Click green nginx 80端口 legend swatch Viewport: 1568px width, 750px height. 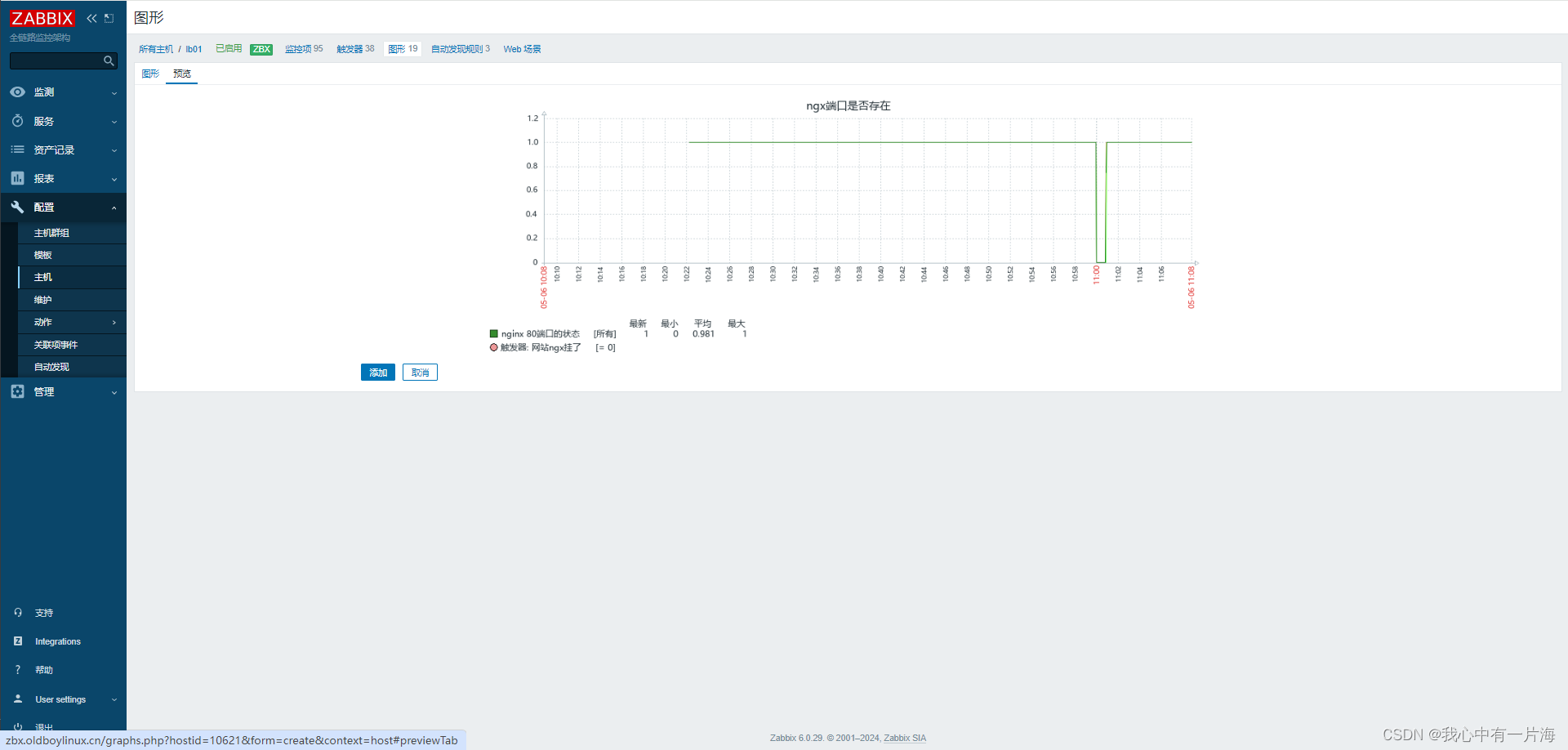pos(494,333)
